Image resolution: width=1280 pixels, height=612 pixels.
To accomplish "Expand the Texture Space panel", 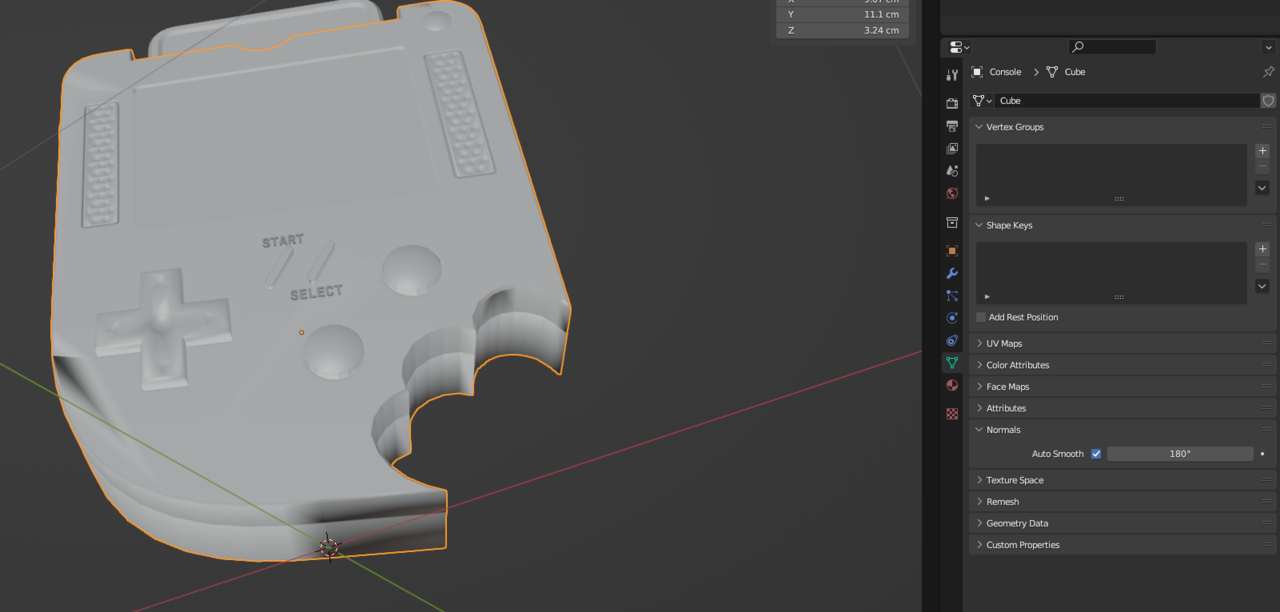I will [x=979, y=480].
